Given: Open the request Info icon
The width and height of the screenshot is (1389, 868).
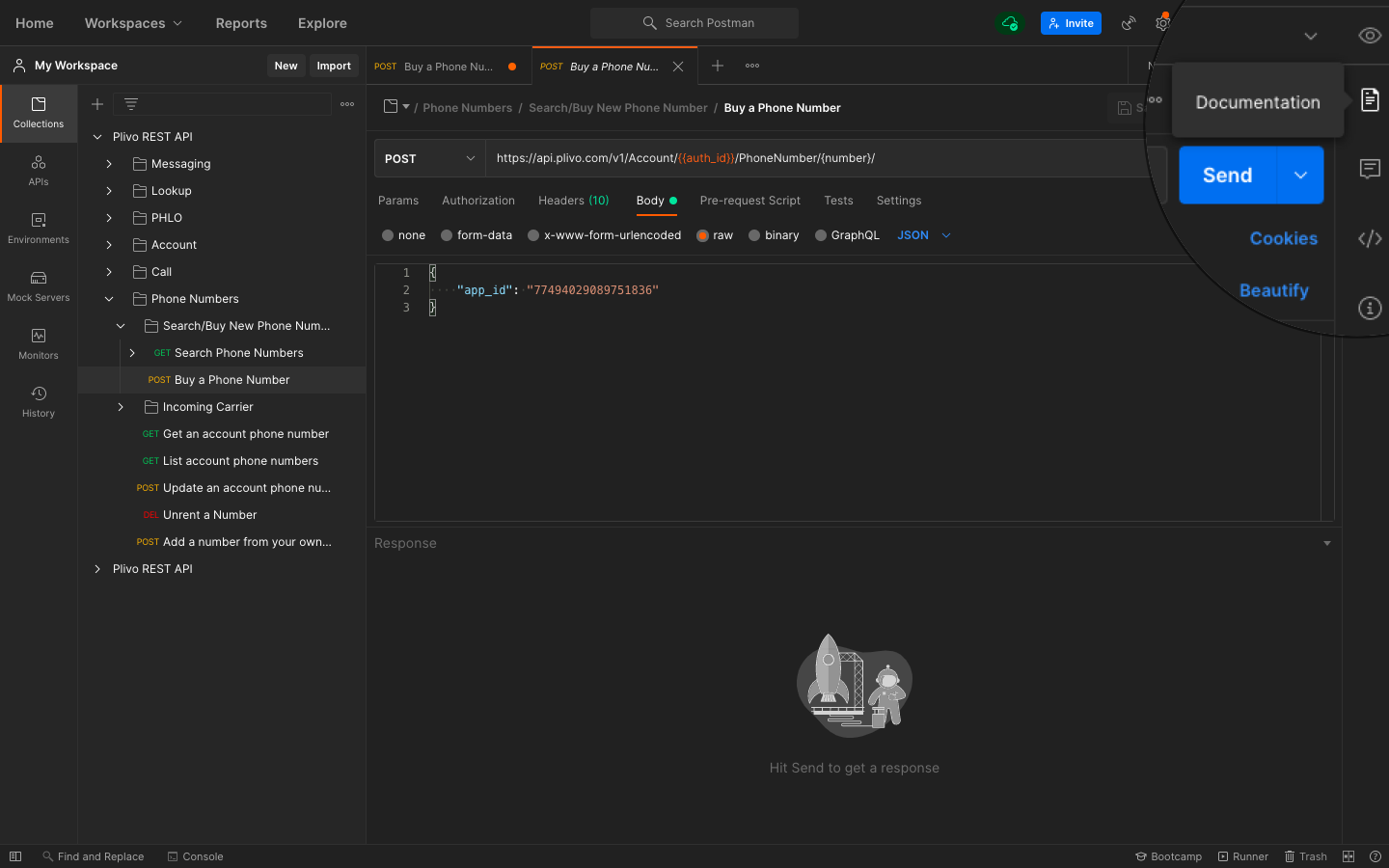Looking at the screenshot, I should pos(1370,309).
